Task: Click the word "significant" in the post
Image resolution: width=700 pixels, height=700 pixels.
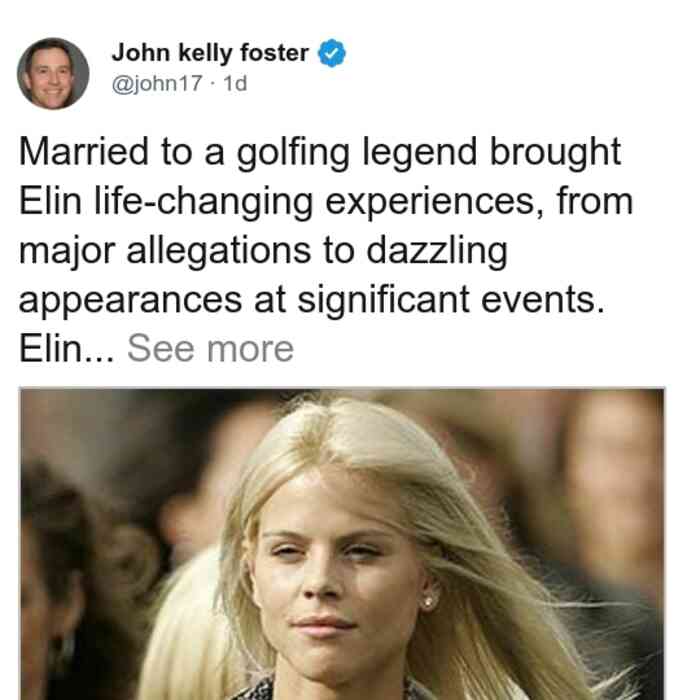Action: [383, 300]
